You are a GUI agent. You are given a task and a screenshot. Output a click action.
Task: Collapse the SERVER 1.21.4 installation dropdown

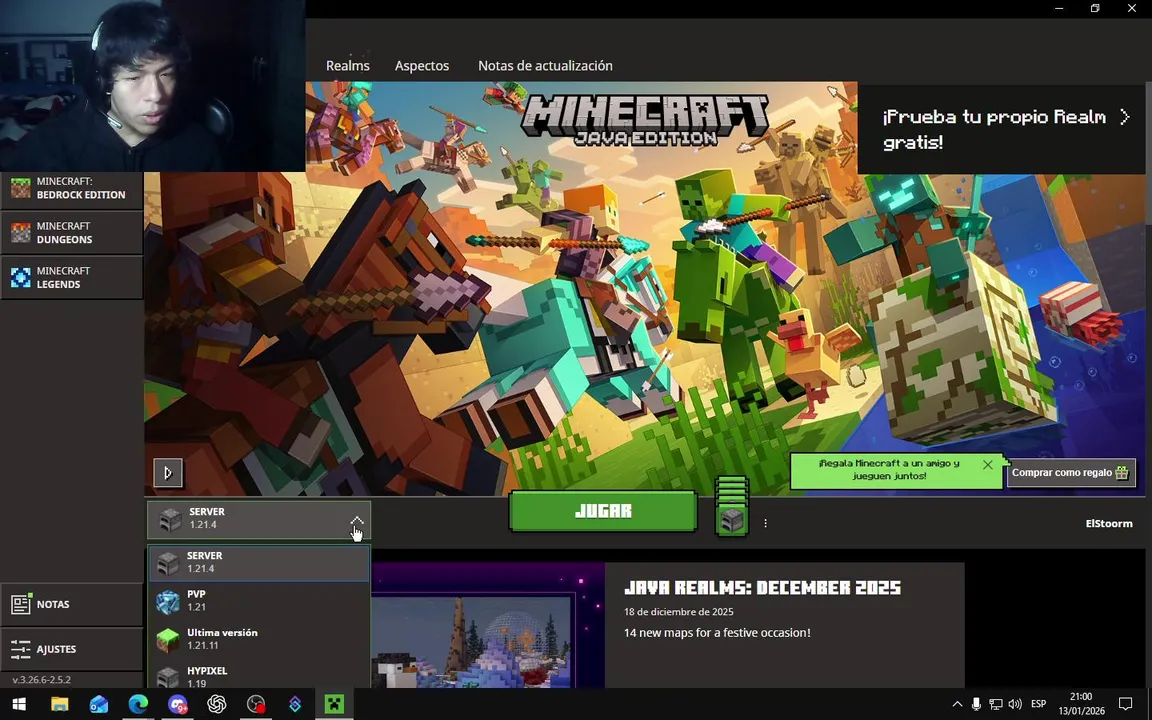point(356,520)
